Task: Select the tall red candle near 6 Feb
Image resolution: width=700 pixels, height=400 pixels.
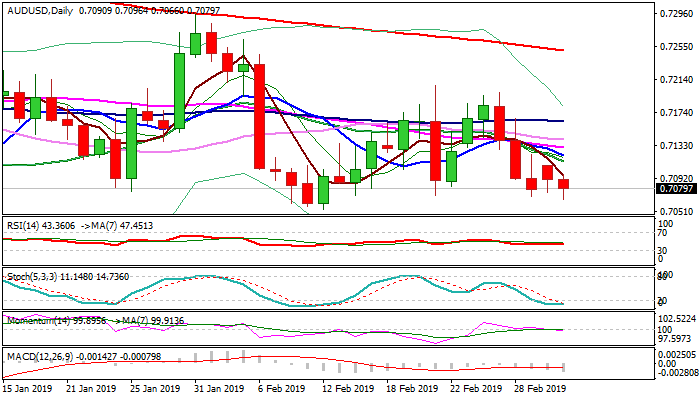Action: (x=259, y=115)
